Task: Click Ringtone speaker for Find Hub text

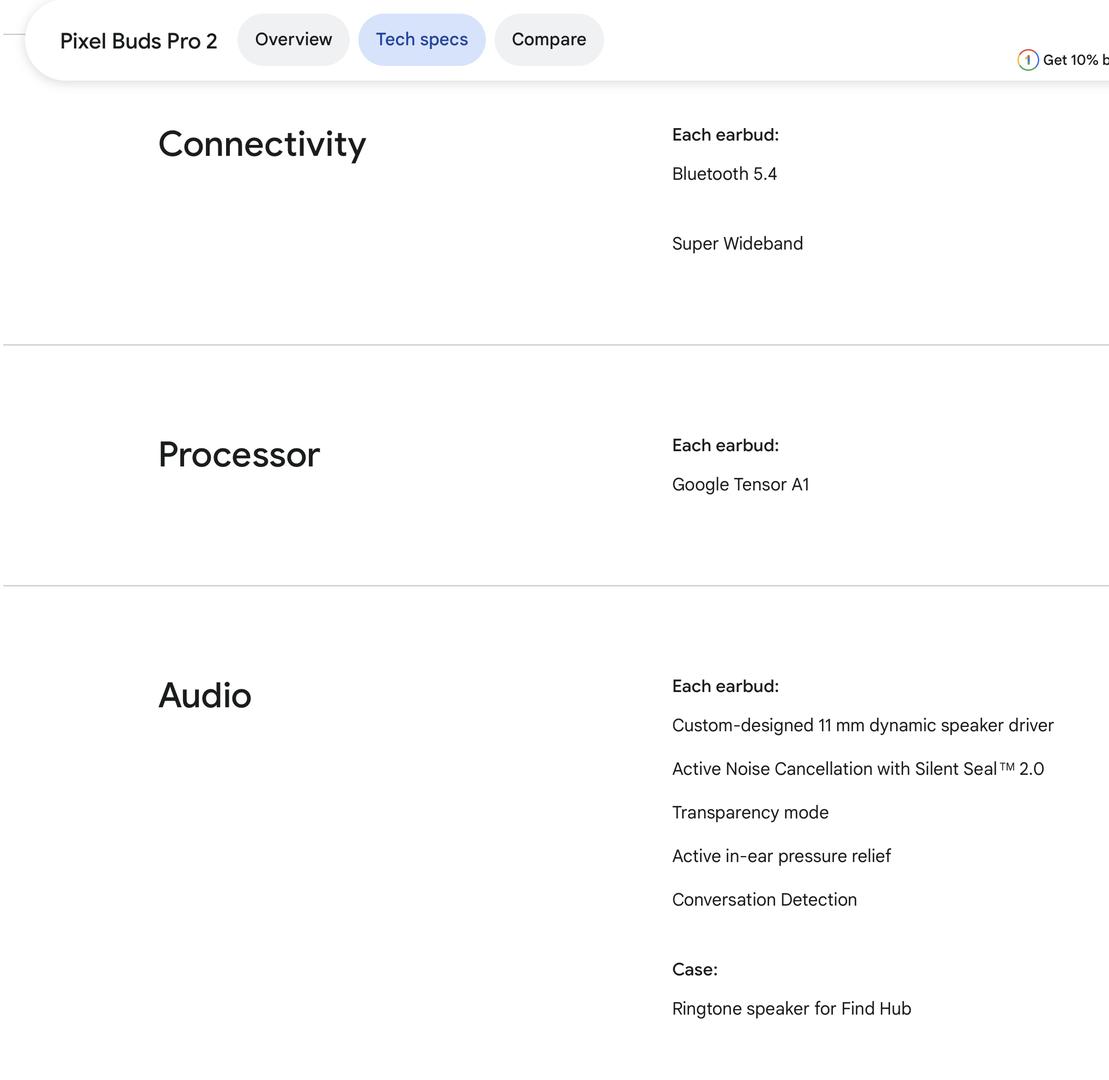Action: point(791,1009)
